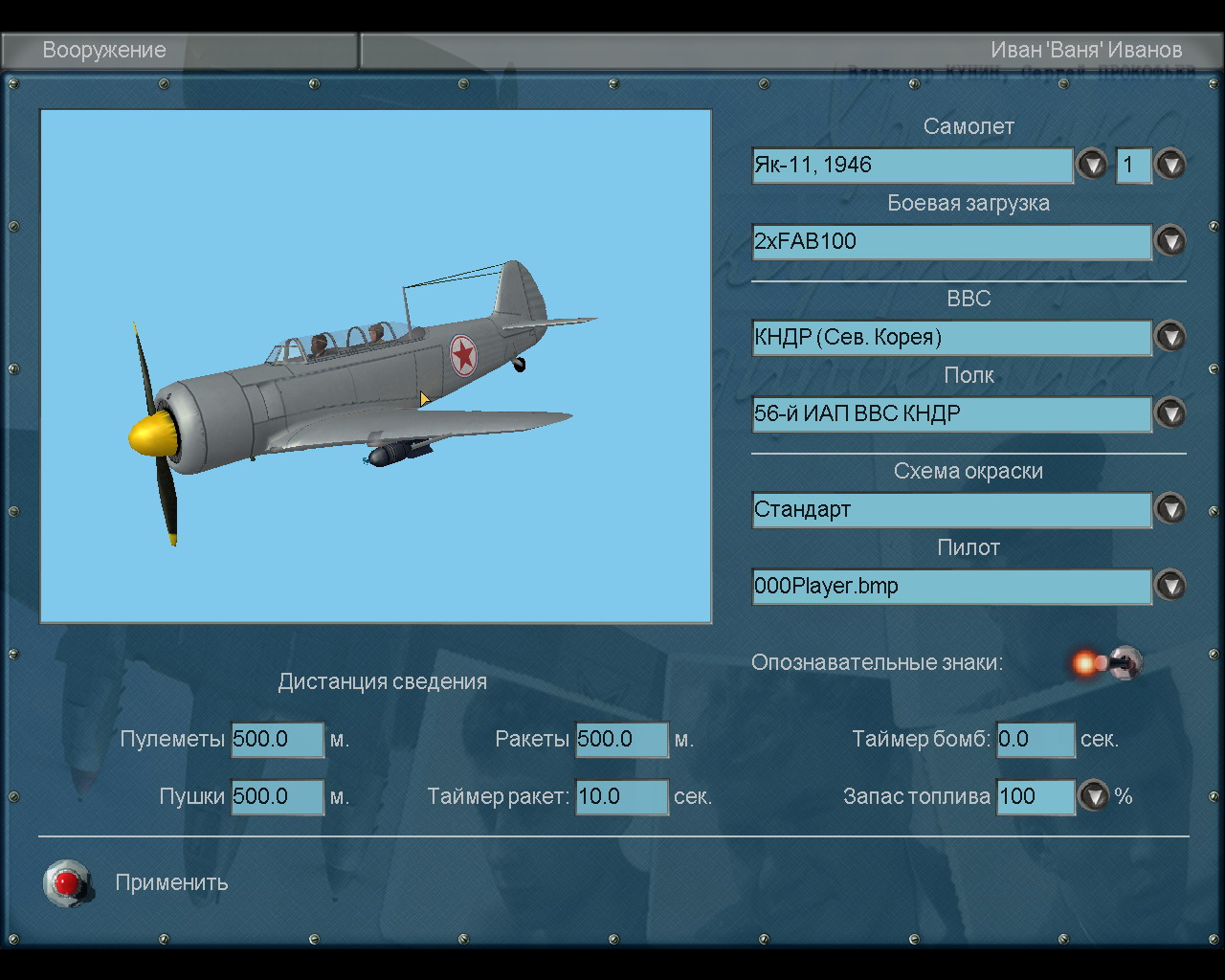Click the Применить text label

coord(171,882)
